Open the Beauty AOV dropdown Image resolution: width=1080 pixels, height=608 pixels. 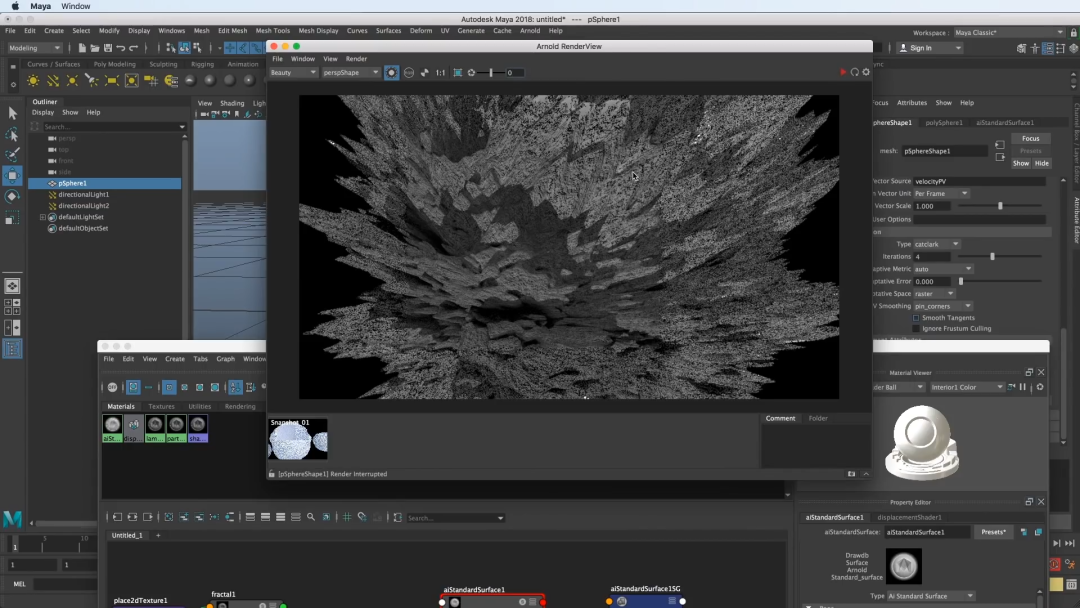point(293,73)
